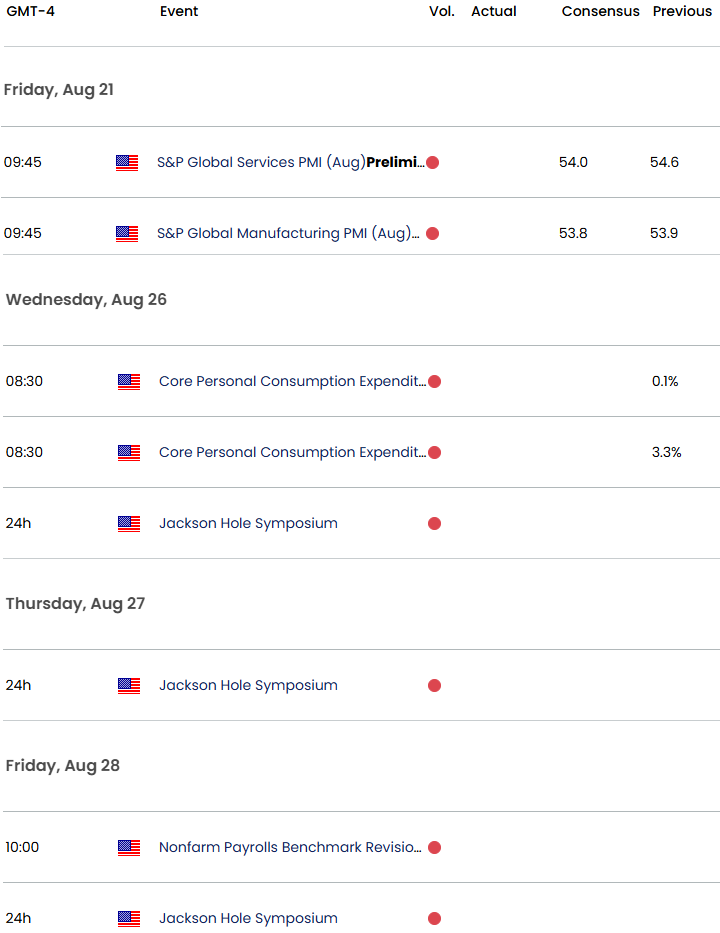Open Nonfarm Payrolls Benchmark Revision event

click(x=290, y=847)
